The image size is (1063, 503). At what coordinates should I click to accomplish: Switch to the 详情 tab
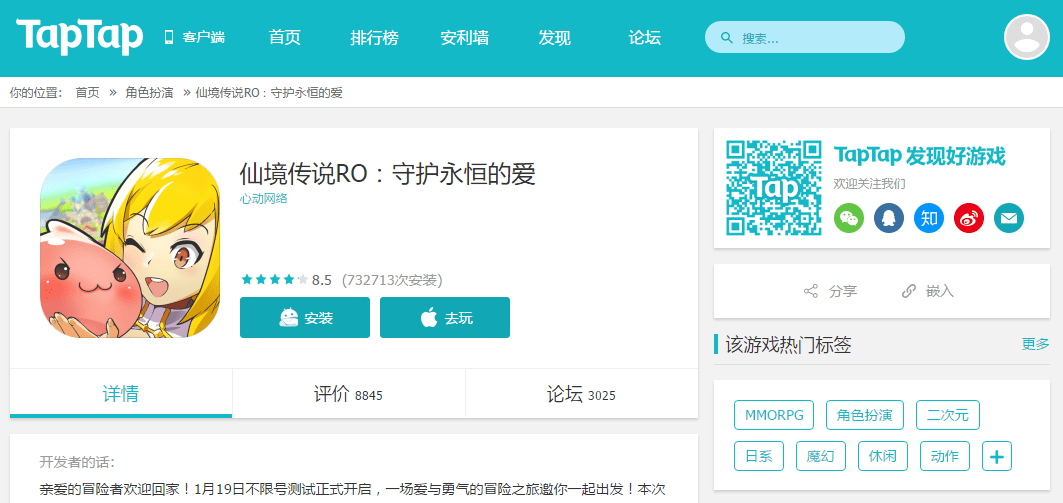point(121,394)
